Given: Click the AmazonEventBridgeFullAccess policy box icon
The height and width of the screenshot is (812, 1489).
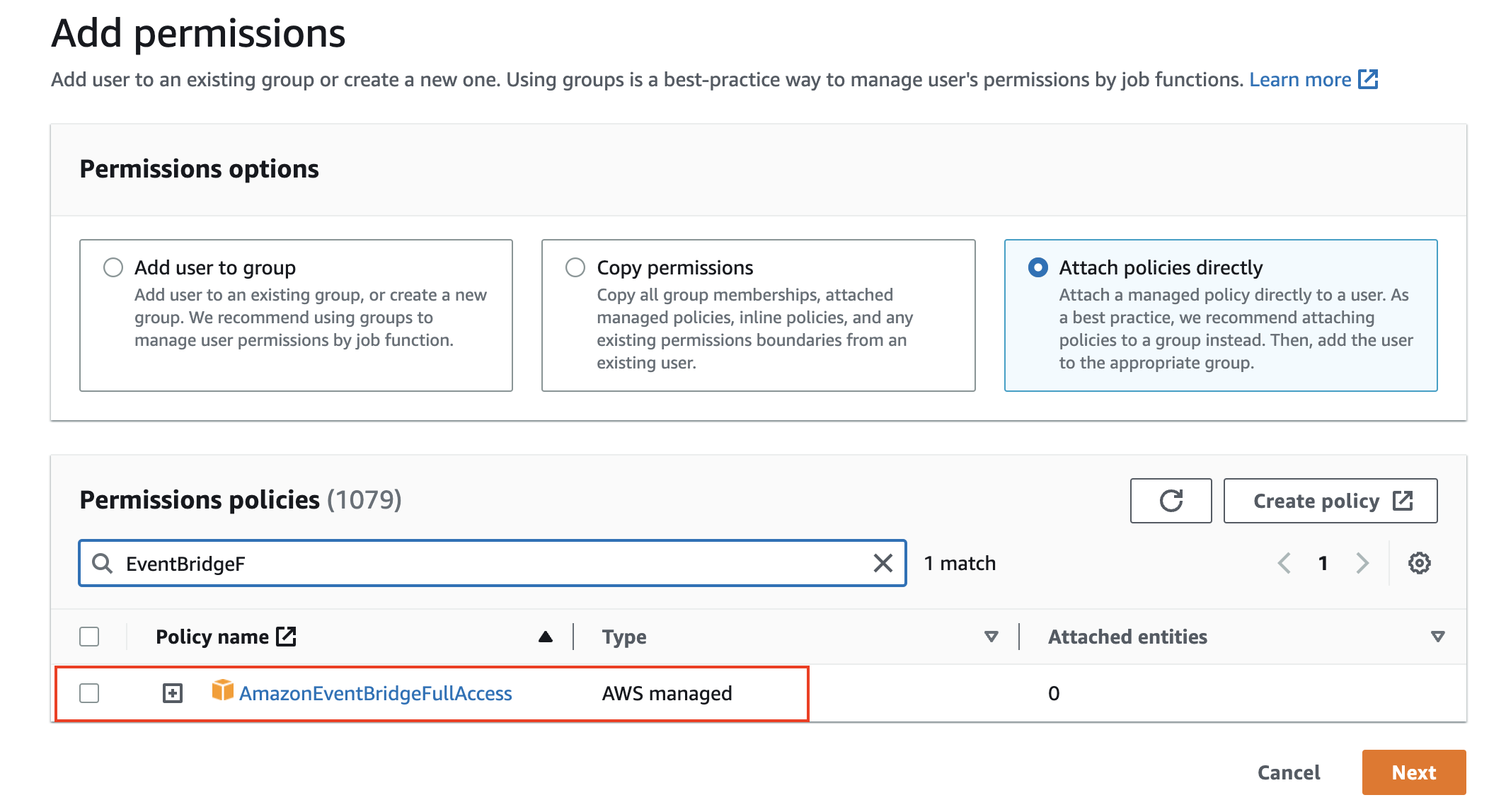Looking at the screenshot, I should pos(222,690).
